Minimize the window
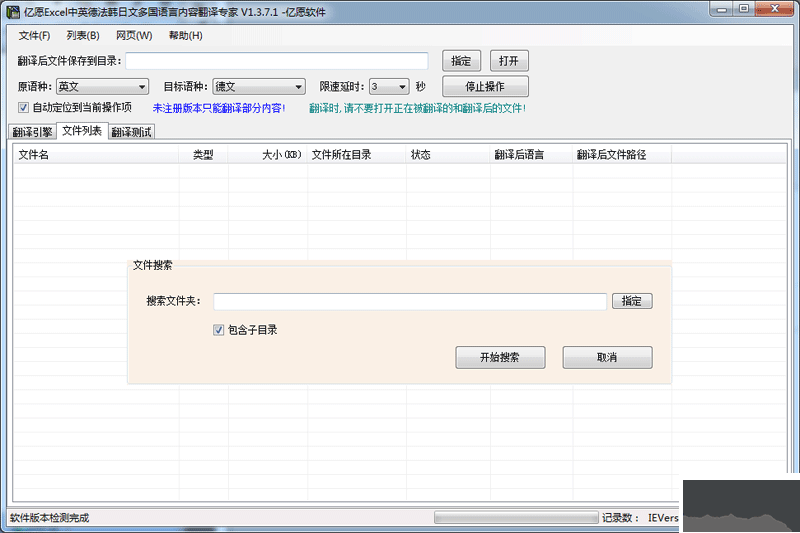800x533 pixels. tap(722, 8)
